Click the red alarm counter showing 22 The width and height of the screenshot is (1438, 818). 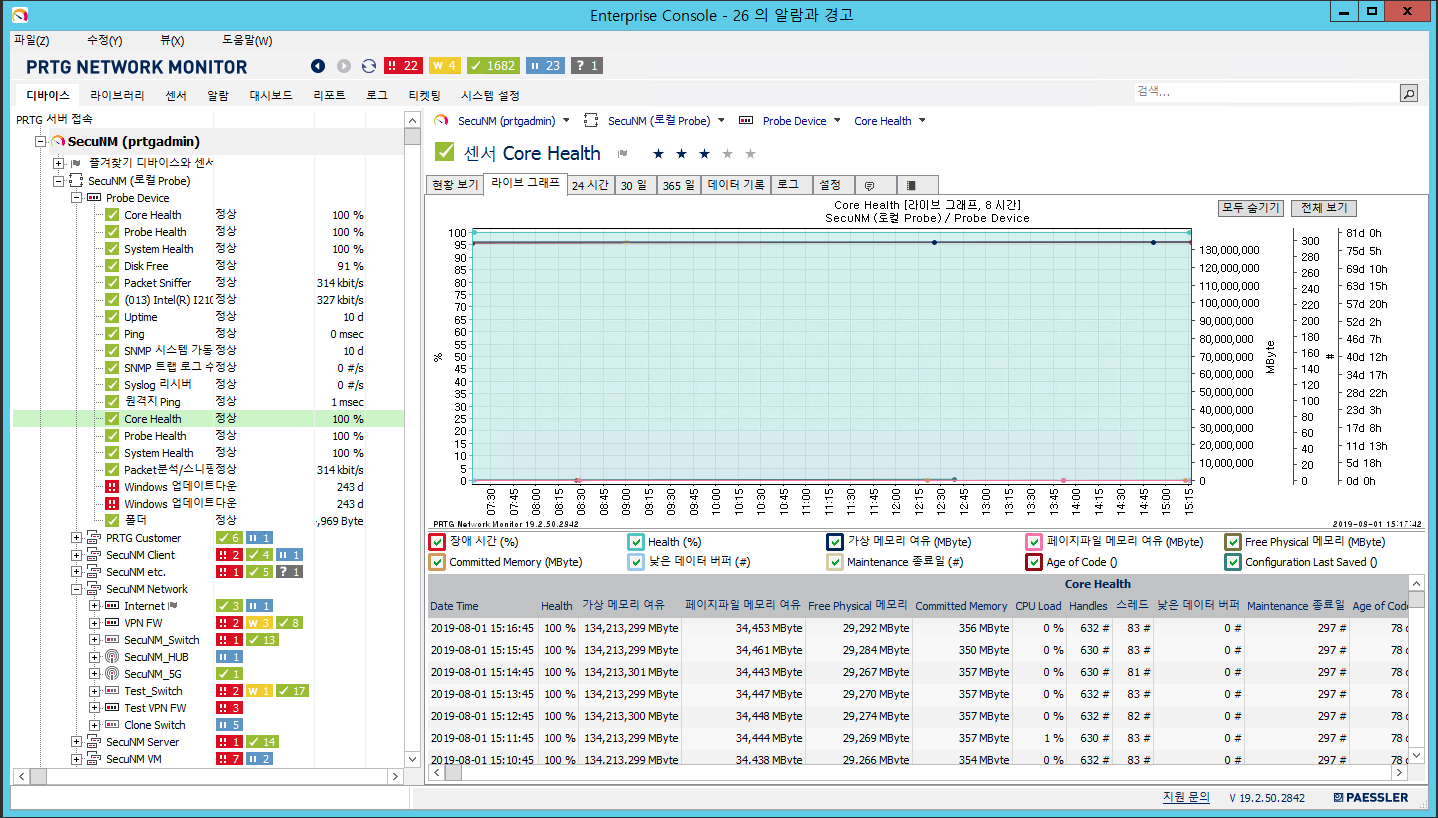[x=403, y=65]
